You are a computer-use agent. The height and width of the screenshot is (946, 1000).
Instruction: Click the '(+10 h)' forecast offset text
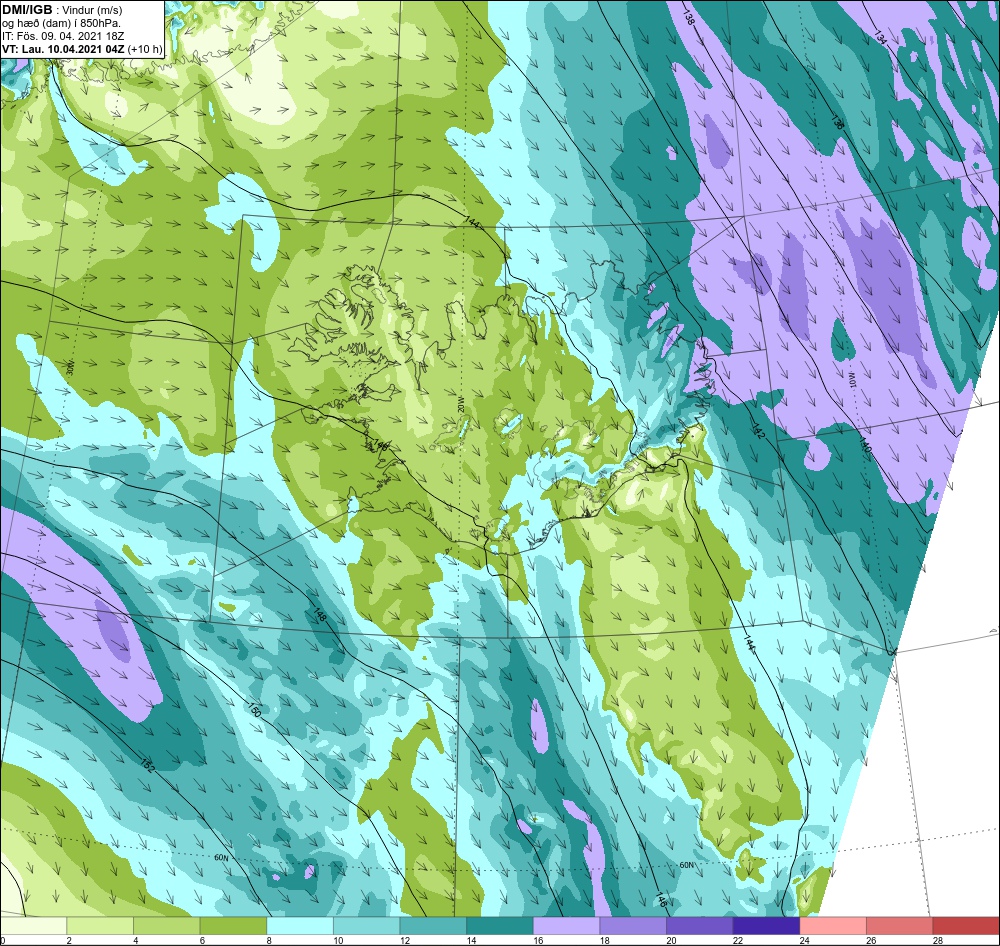(145, 48)
